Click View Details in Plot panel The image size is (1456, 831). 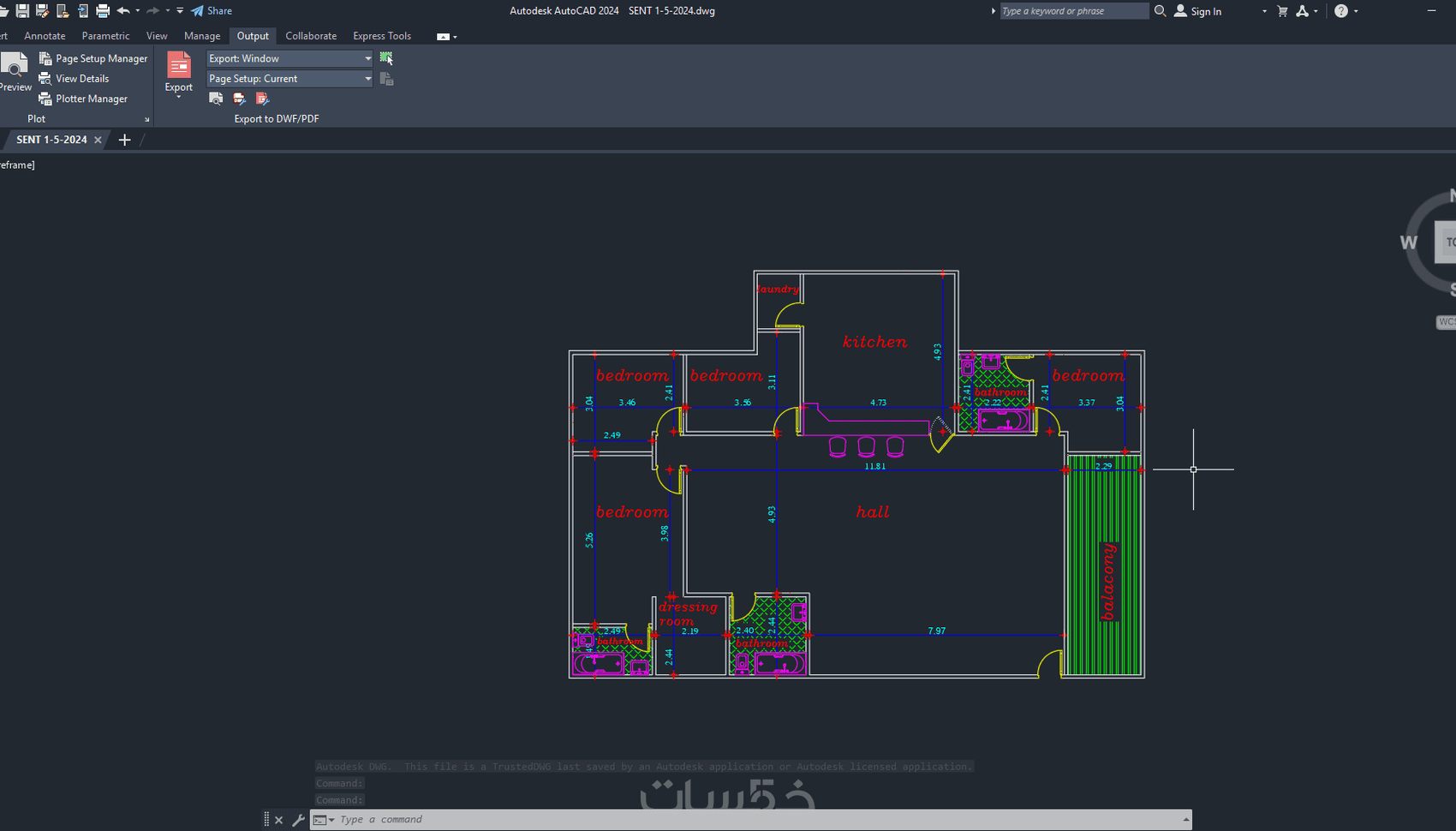pos(75,79)
